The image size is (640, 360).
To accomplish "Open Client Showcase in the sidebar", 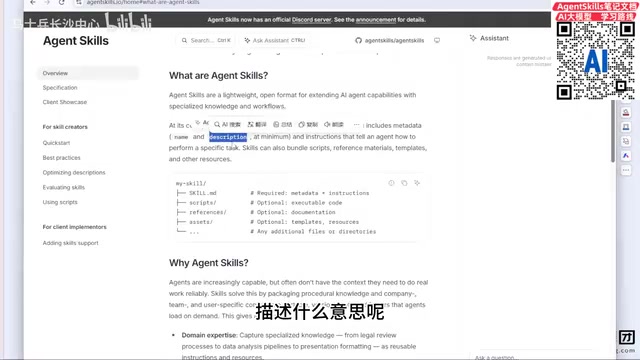I will pyautogui.click(x=64, y=102).
